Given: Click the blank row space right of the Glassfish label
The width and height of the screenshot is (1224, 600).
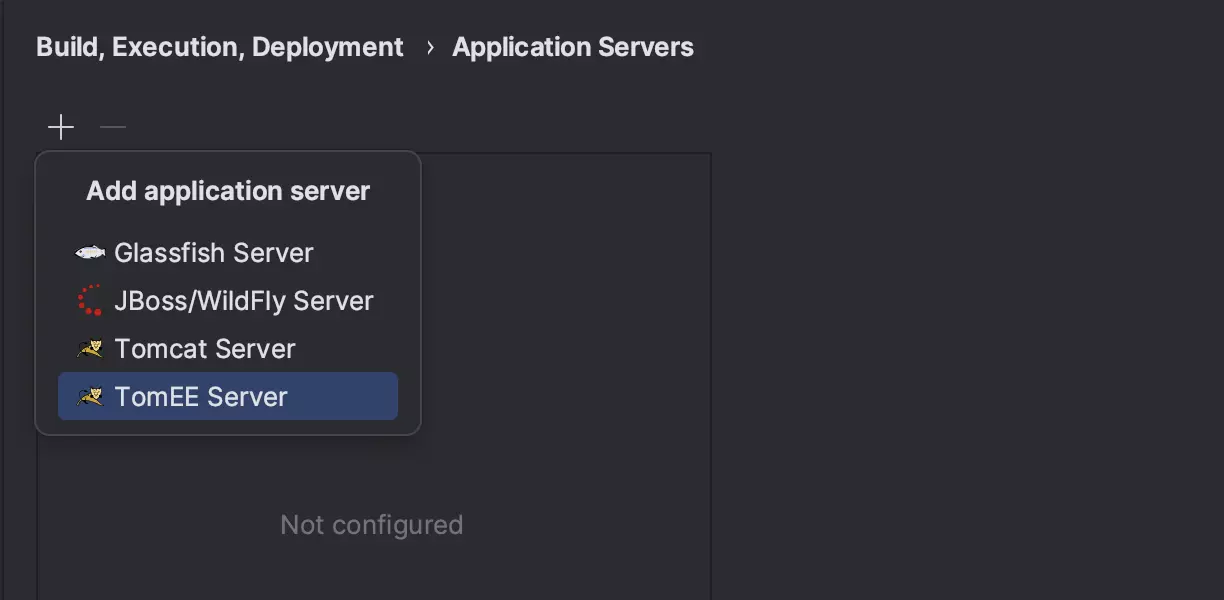Looking at the screenshot, I should click(x=360, y=253).
